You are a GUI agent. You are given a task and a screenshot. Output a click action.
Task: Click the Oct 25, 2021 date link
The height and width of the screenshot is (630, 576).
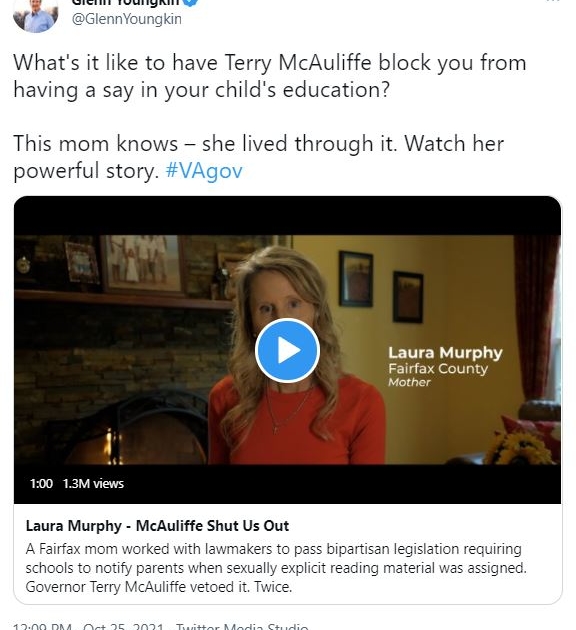[x=123, y=626]
